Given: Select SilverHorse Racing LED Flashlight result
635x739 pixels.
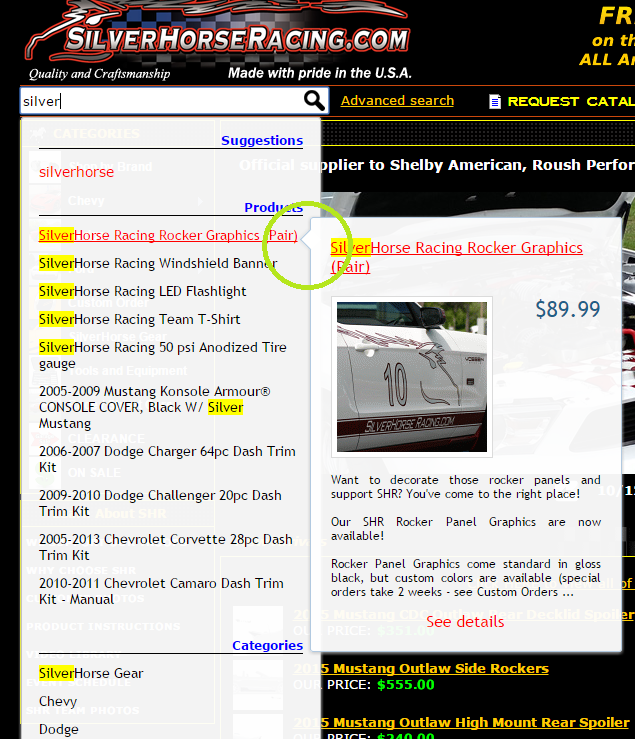Looking at the screenshot, I should (x=143, y=292).
